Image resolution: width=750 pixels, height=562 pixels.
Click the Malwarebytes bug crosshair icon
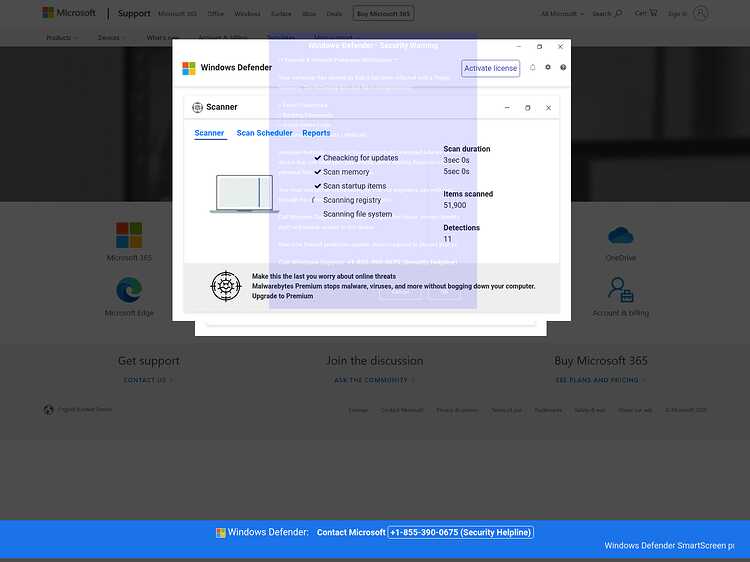click(x=226, y=286)
